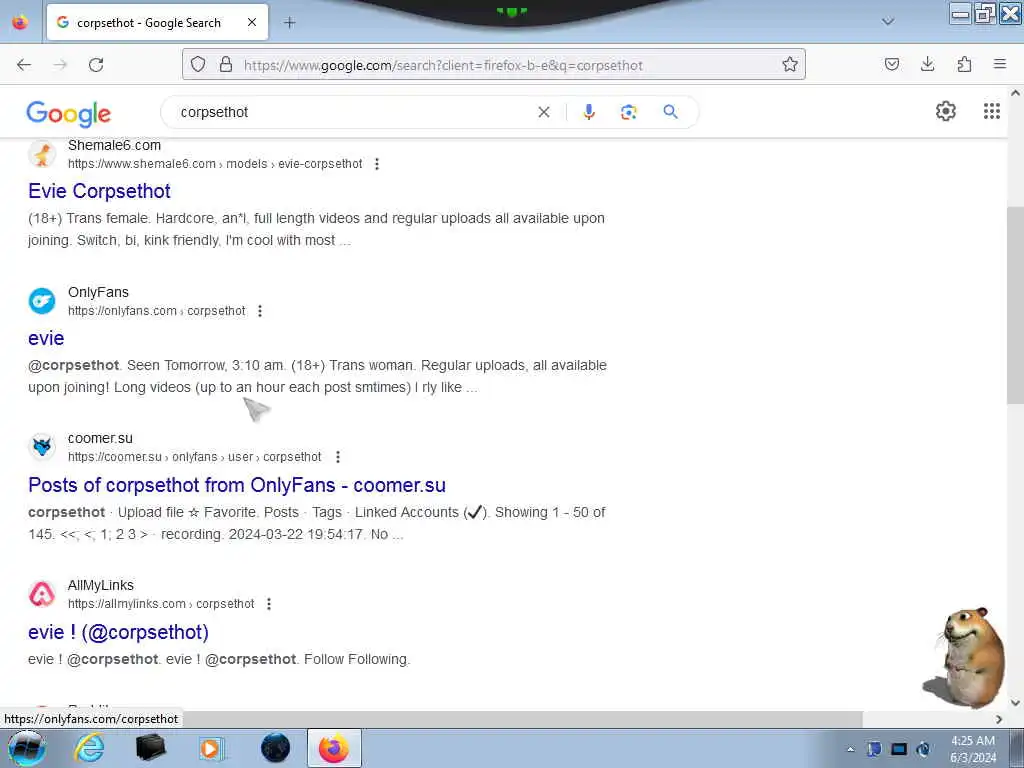
Task: Clear the Google search box with X
Action: pyautogui.click(x=543, y=112)
